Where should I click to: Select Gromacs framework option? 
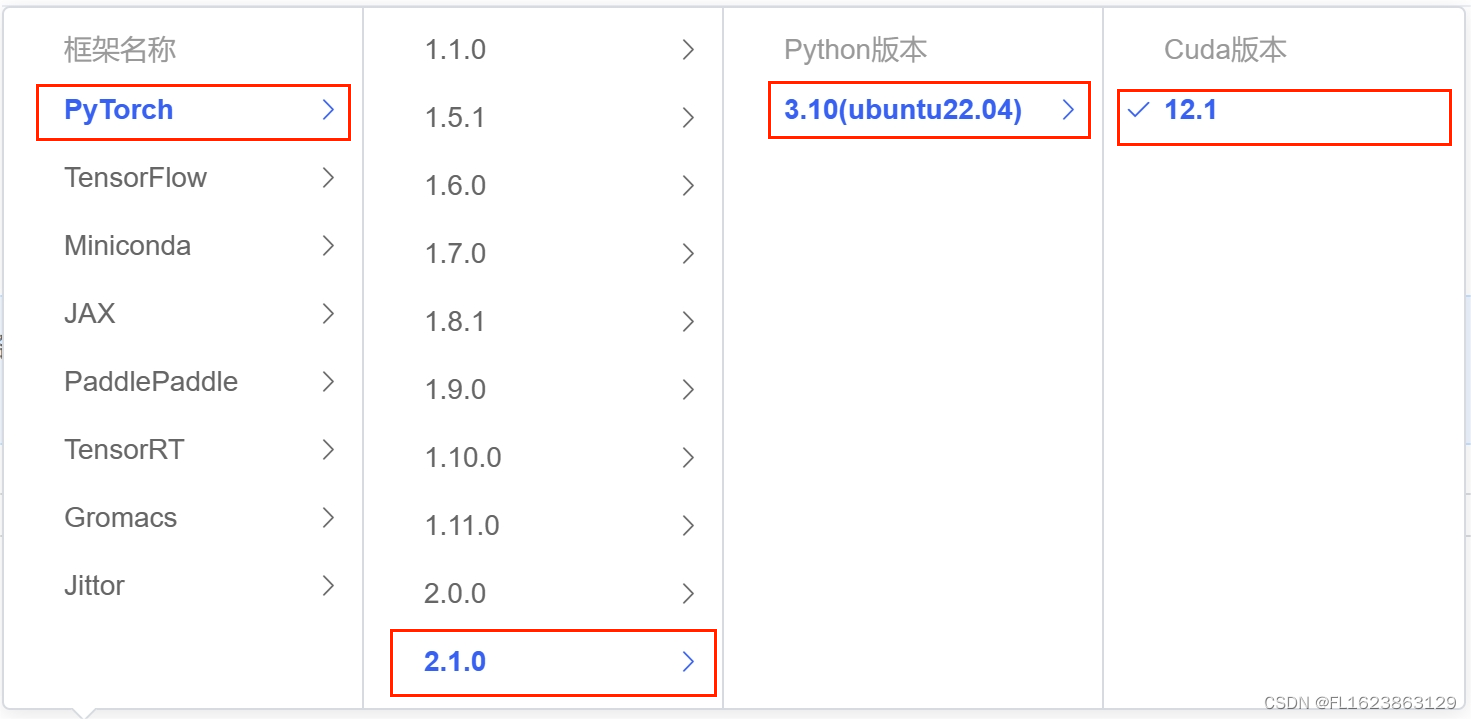coord(120,517)
